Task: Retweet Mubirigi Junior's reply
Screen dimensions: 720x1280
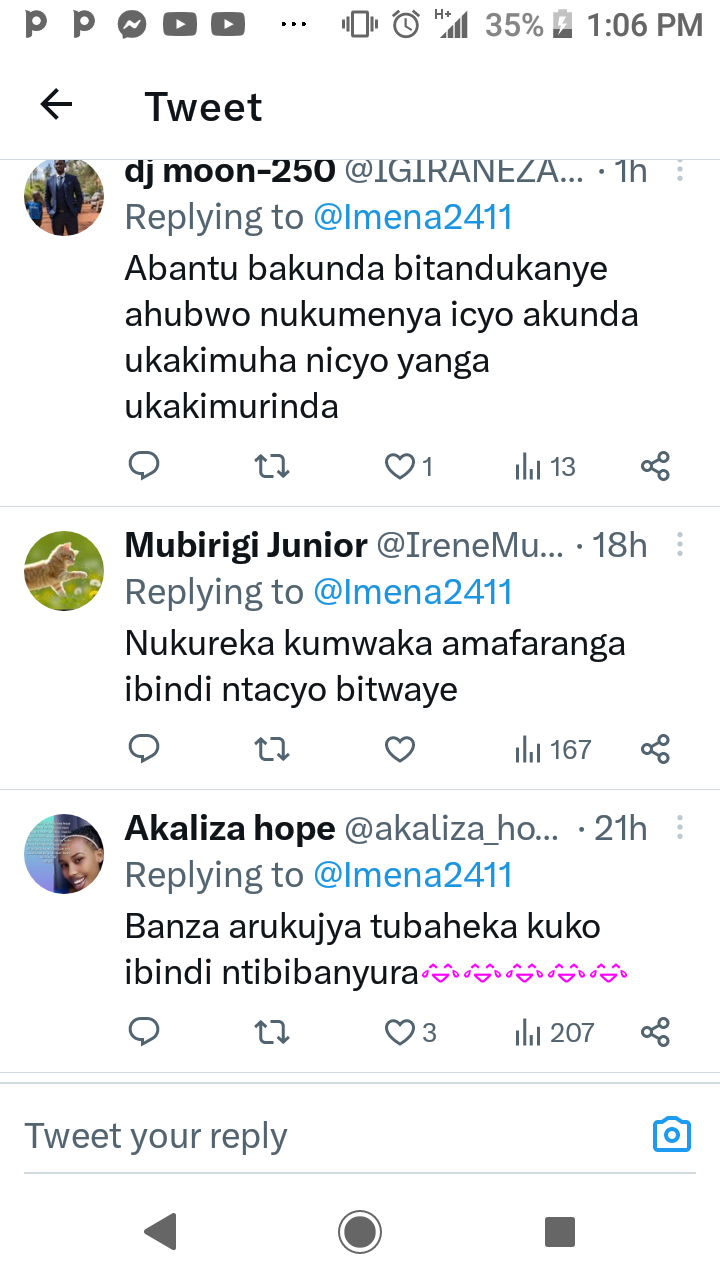Action: [x=272, y=749]
